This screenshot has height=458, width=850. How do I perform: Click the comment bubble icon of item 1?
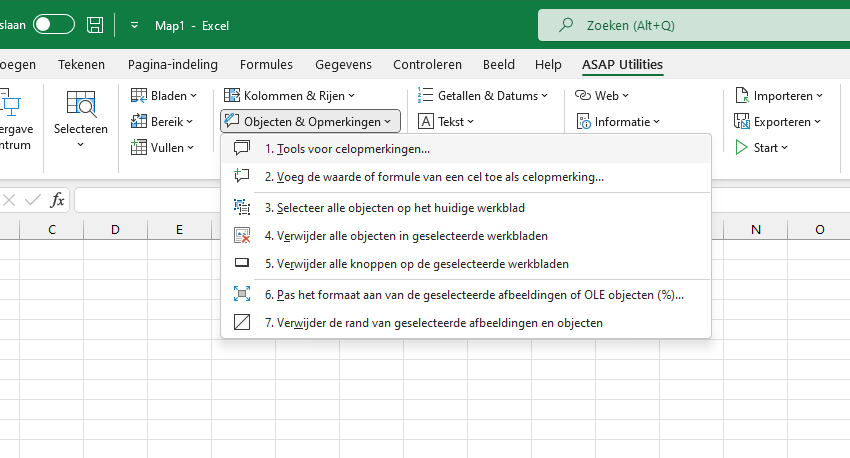[x=242, y=148]
